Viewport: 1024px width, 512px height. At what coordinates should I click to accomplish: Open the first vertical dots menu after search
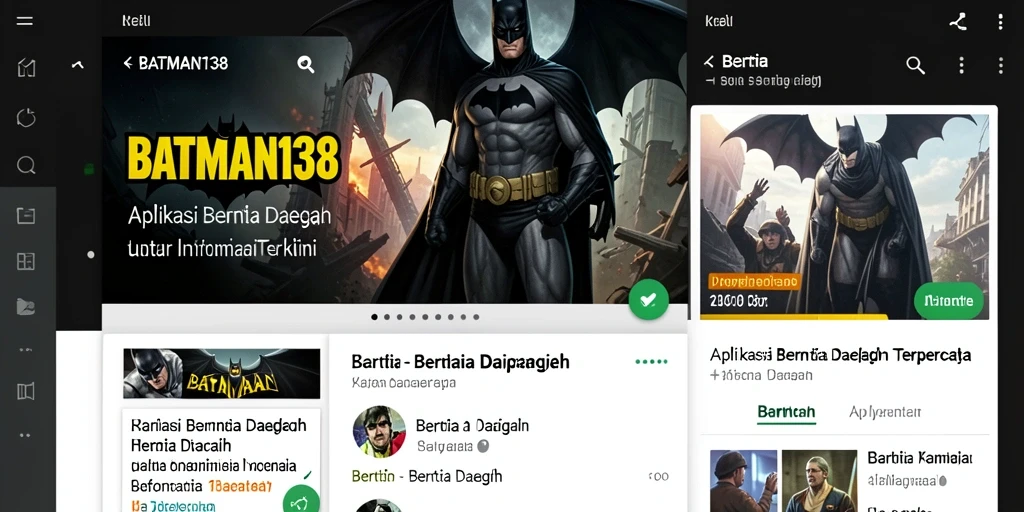tap(961, 65)
